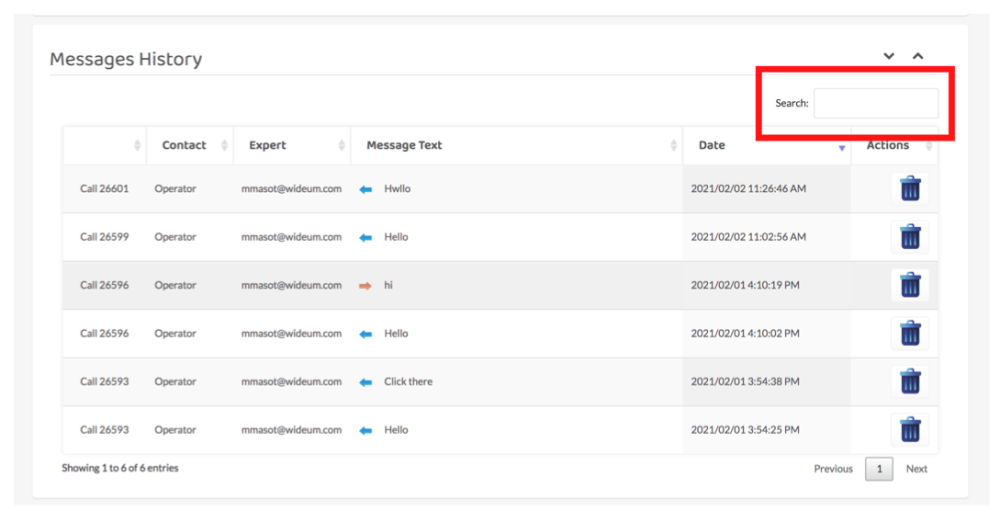Screen dimensions: 1000x511
Task: Click the trash icon for the 'hi' message
Action: [x=909, y=285]
